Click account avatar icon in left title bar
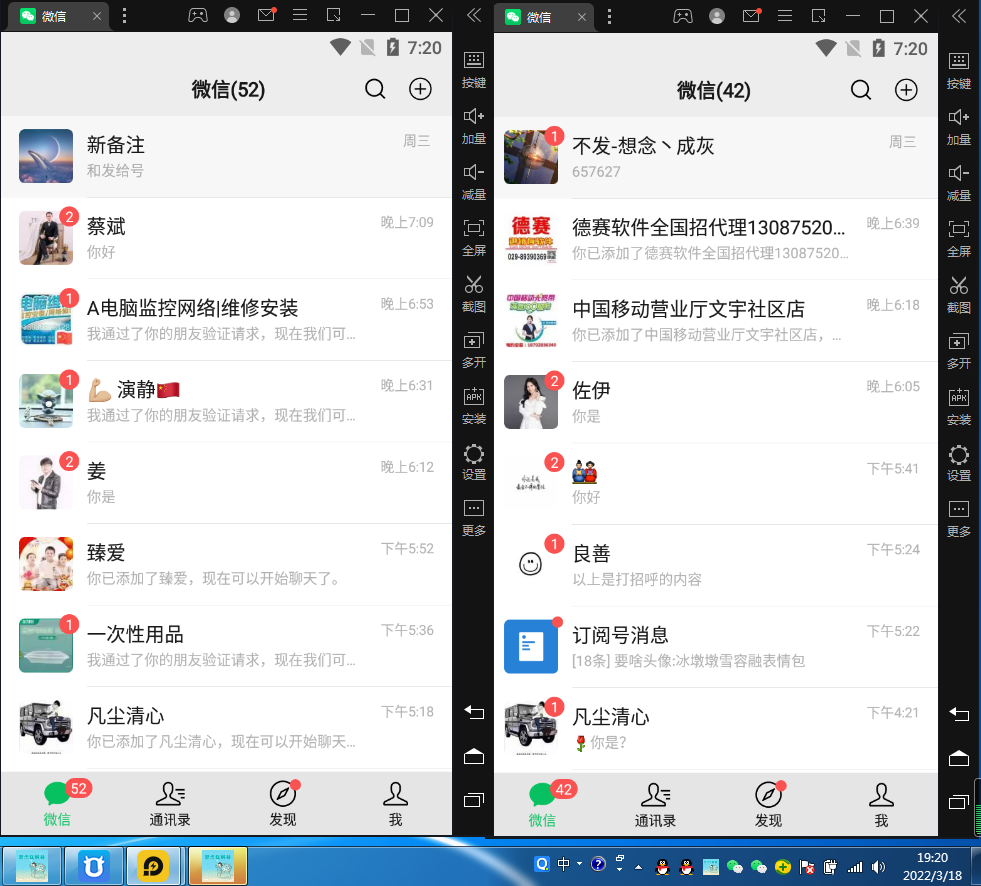This screenshot has height=886, width=981. (232, 15)
